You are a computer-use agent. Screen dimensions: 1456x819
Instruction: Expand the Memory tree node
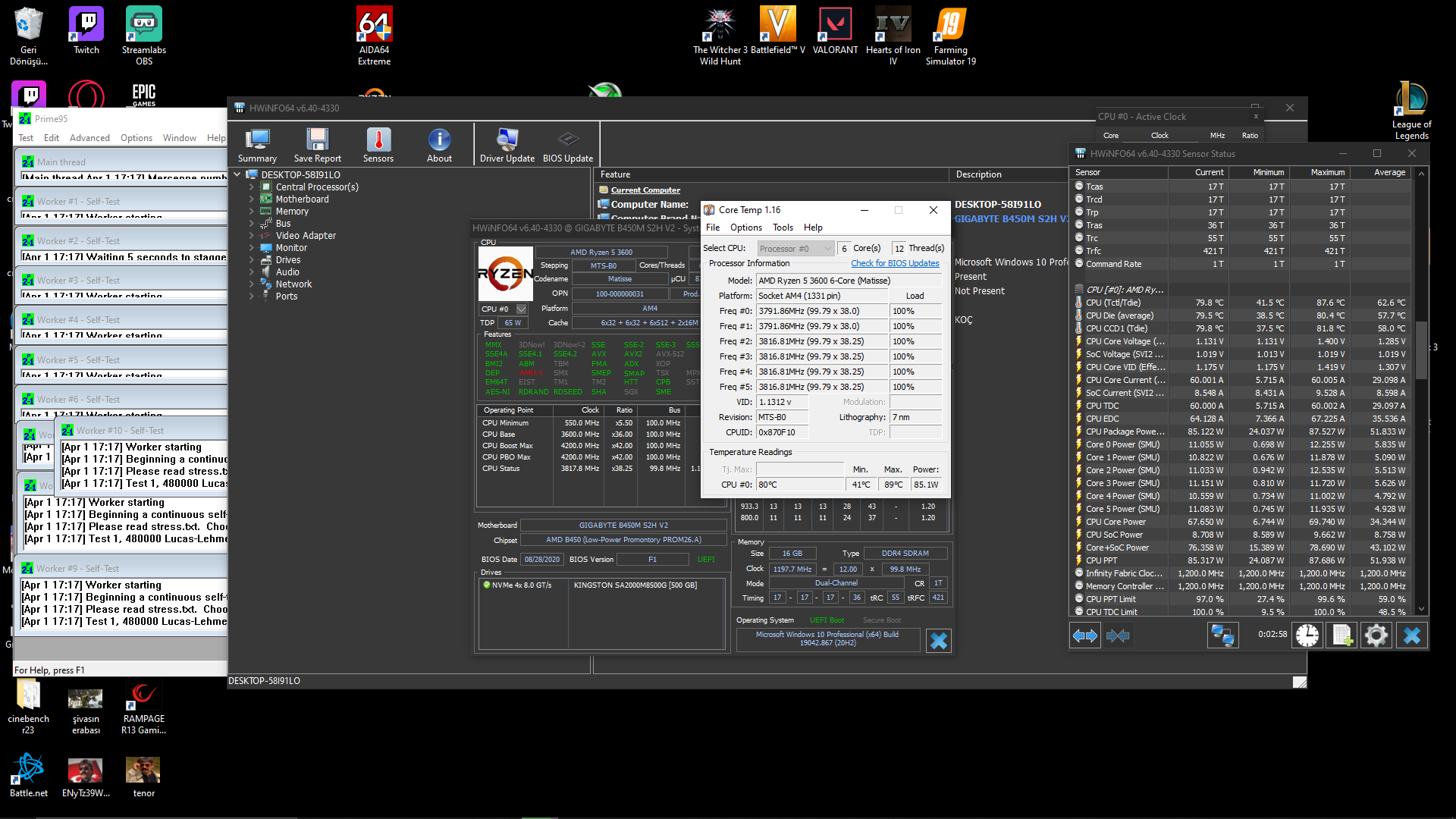coord(251,211)
